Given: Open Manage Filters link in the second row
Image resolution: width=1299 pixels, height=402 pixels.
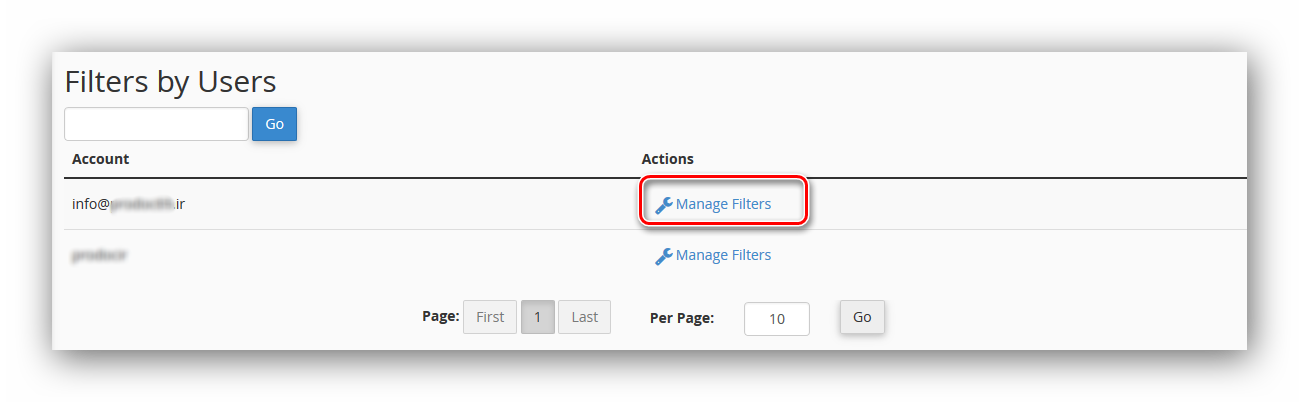Looking at the screenshot, I should coord(723,255).
